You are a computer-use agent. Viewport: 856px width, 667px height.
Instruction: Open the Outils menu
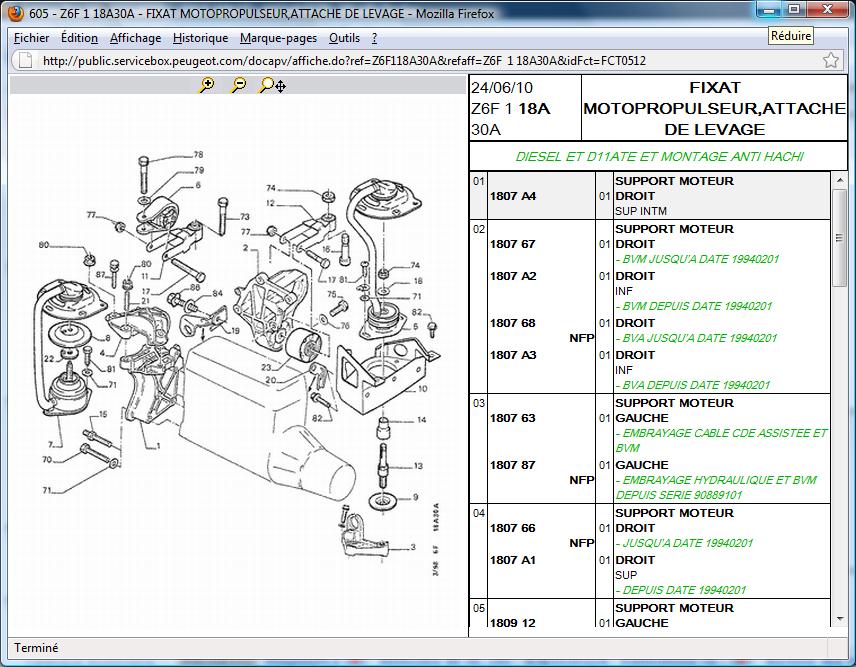click(x=344, y=38)
